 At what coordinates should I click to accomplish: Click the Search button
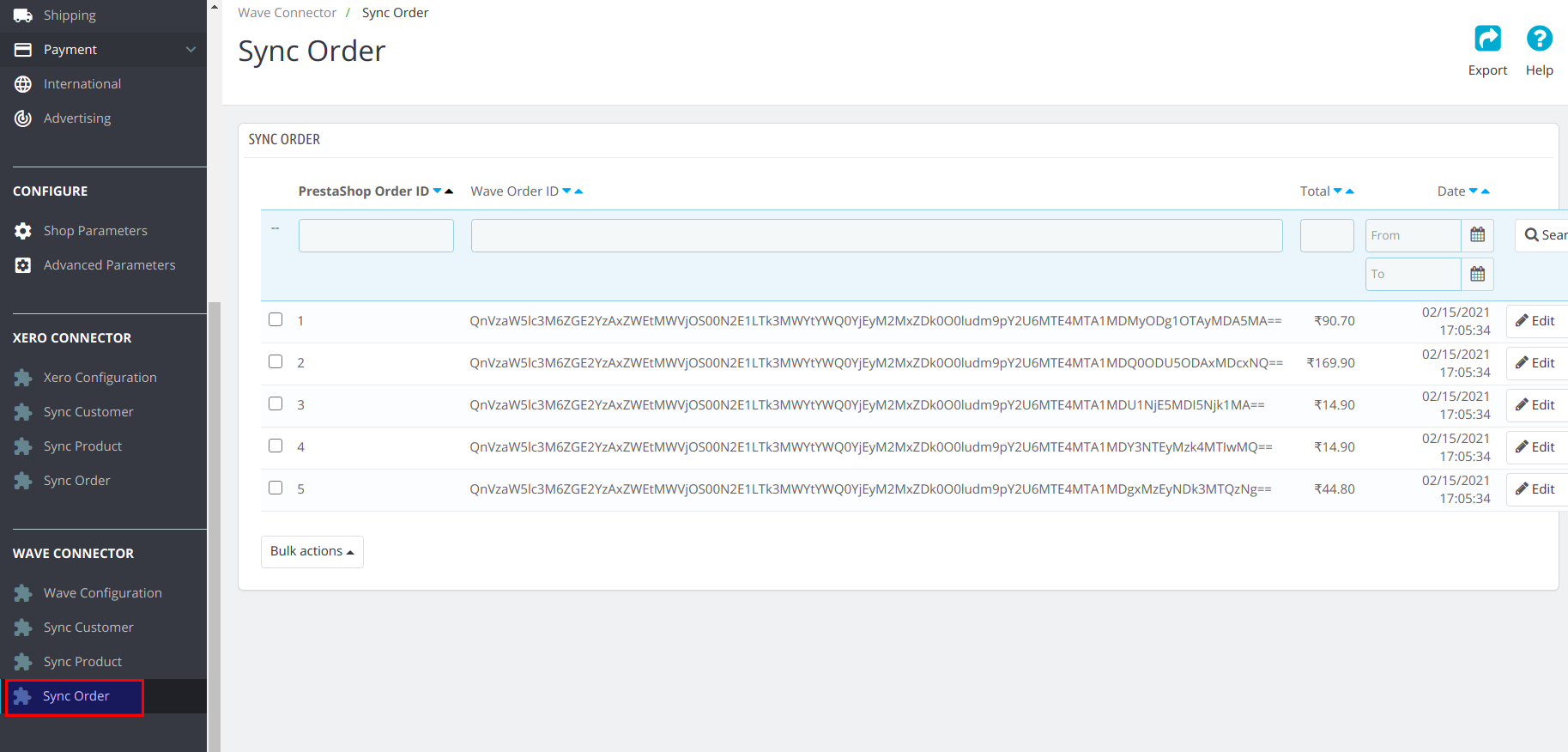(1543, 235)
